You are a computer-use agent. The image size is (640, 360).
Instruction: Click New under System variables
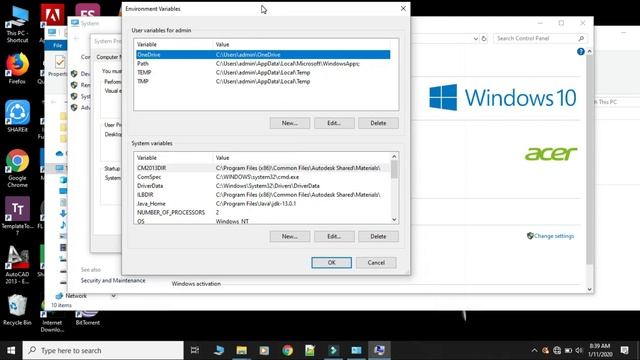tap(290, 236)
